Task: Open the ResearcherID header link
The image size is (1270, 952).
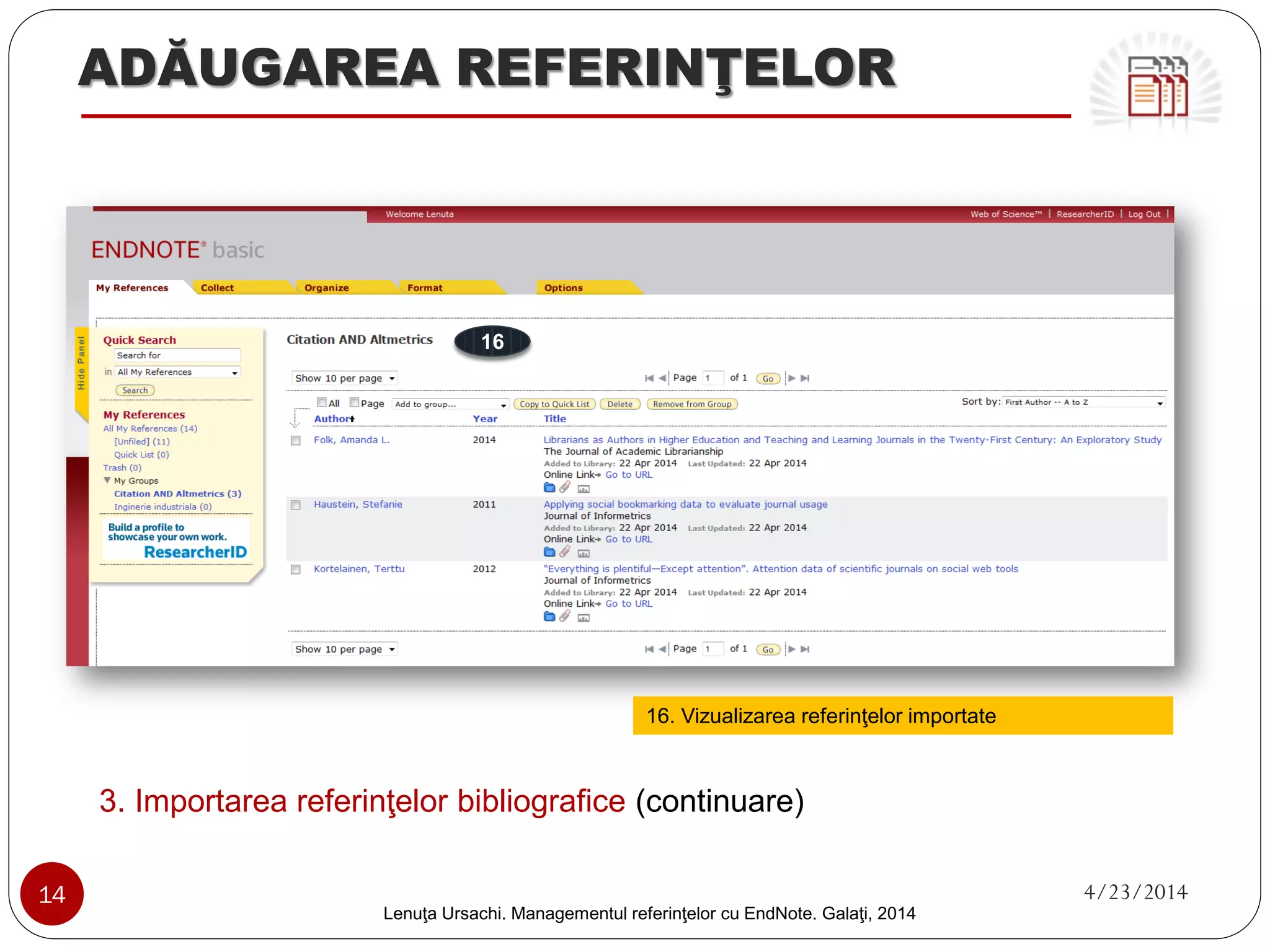Action: click(x=1085, y=214)
